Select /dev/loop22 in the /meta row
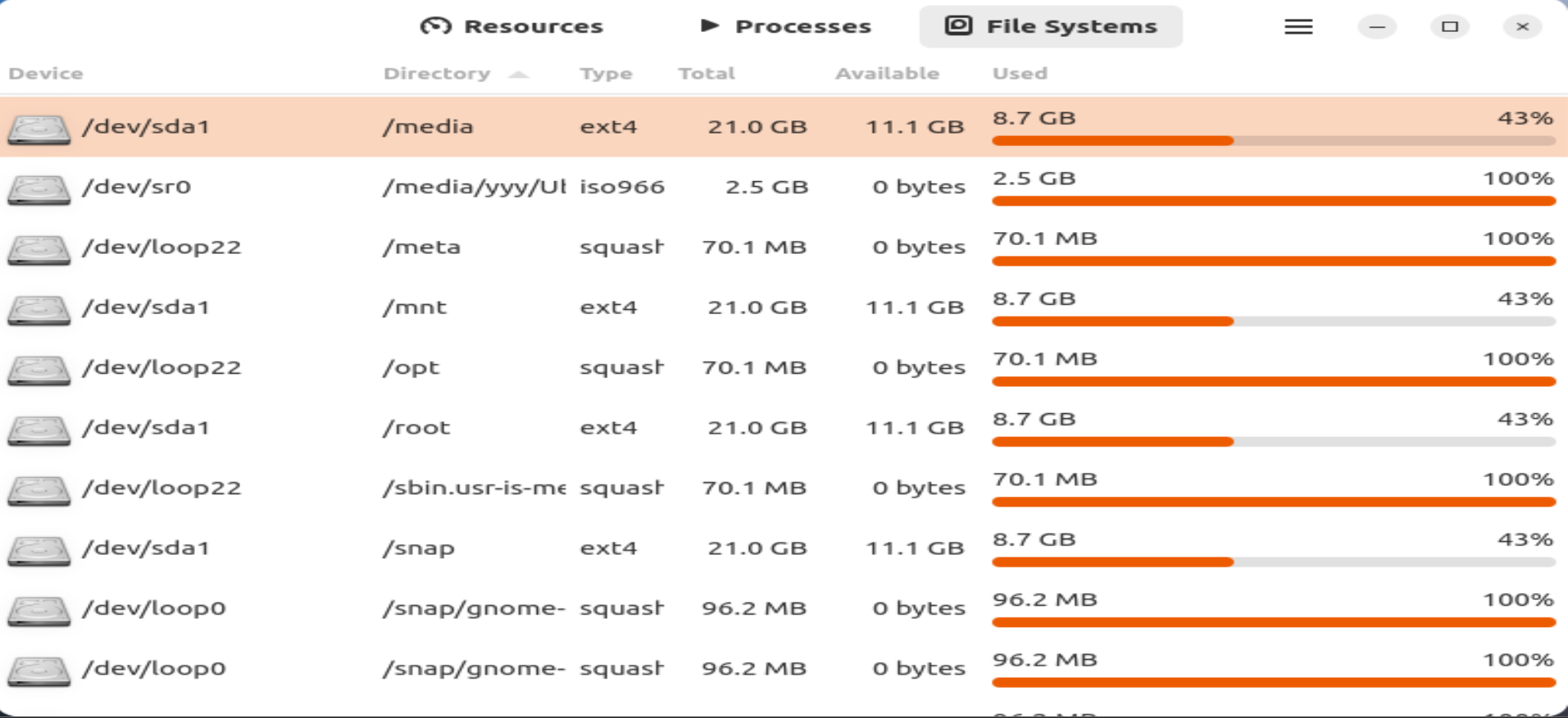The width and height of the screenshot is (1568, 718). [x=161, y=248]
